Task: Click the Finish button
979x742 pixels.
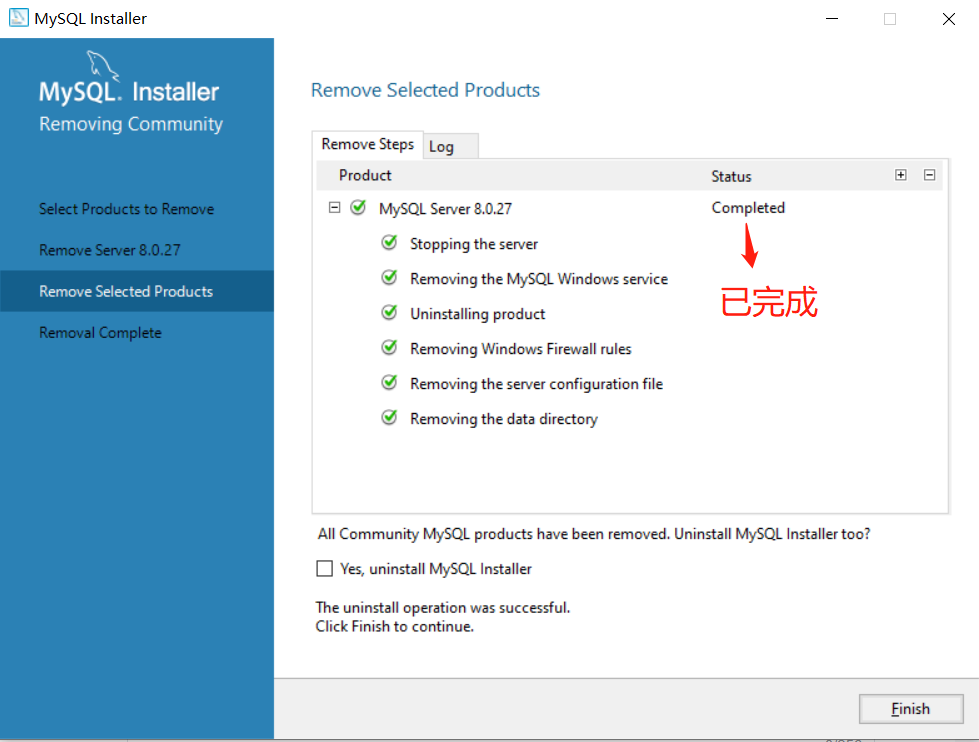Action: pyautogui.click(x=910, y=708)
